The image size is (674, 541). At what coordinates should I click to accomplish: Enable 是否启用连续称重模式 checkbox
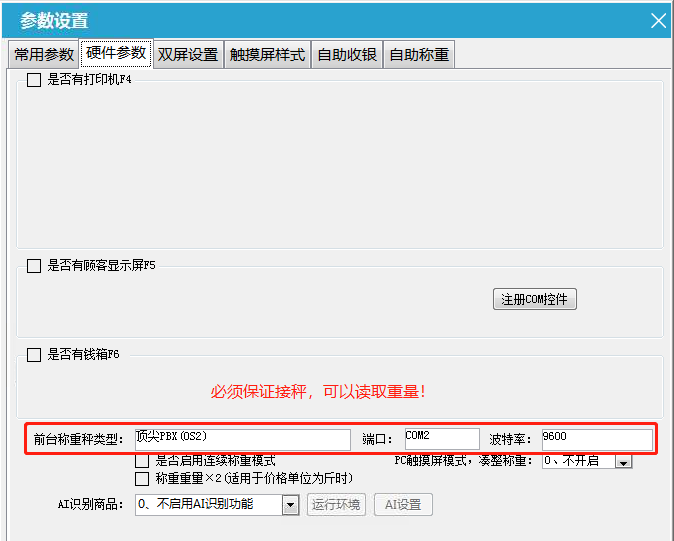coord(142,461)
